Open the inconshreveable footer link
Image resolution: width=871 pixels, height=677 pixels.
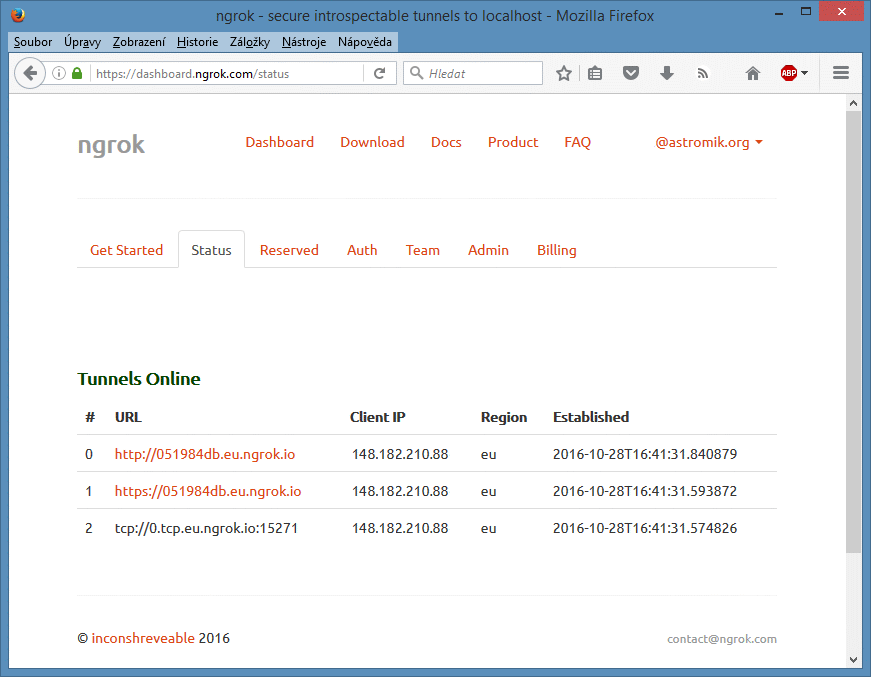click(143, 638)
